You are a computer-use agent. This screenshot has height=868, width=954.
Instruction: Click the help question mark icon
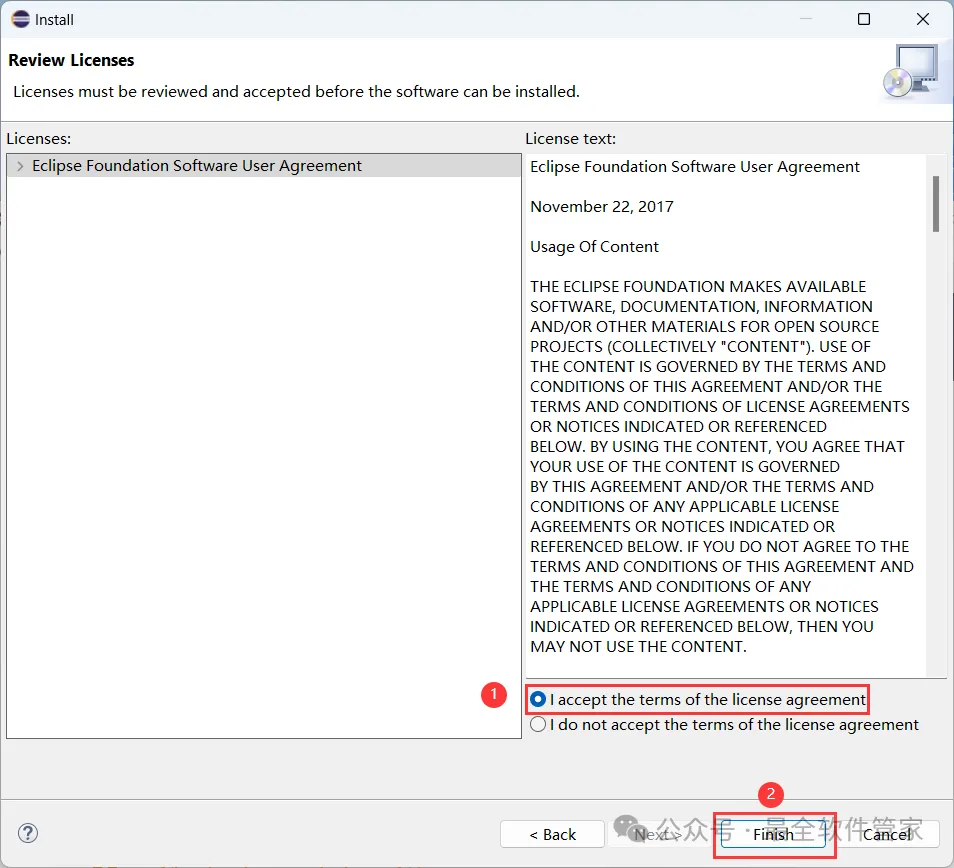(28, 833)
